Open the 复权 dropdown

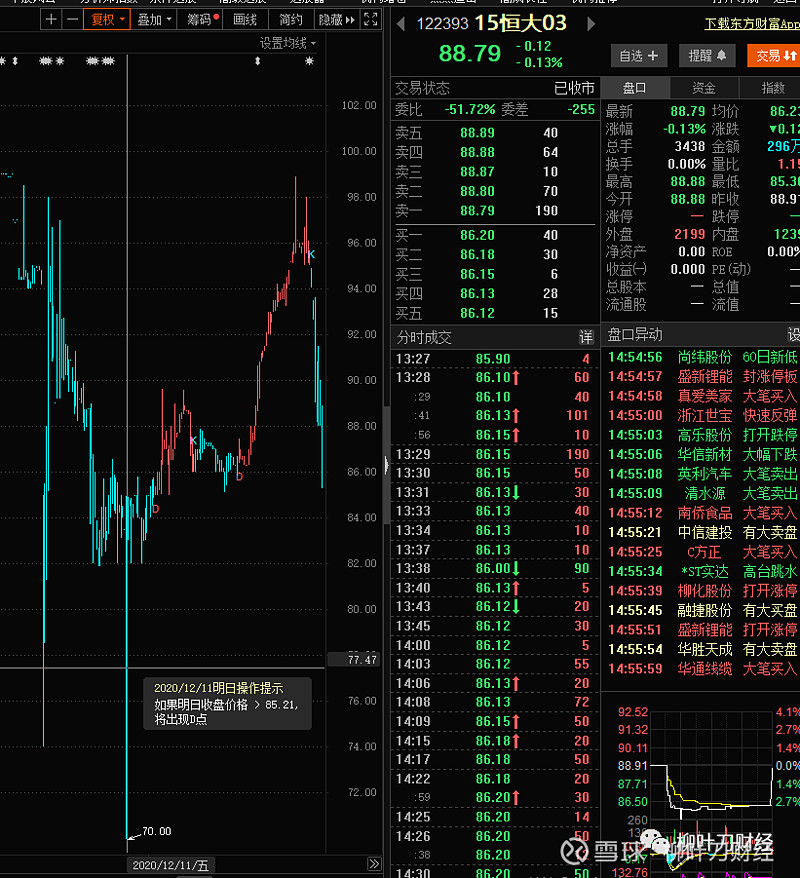pos(107,19)
